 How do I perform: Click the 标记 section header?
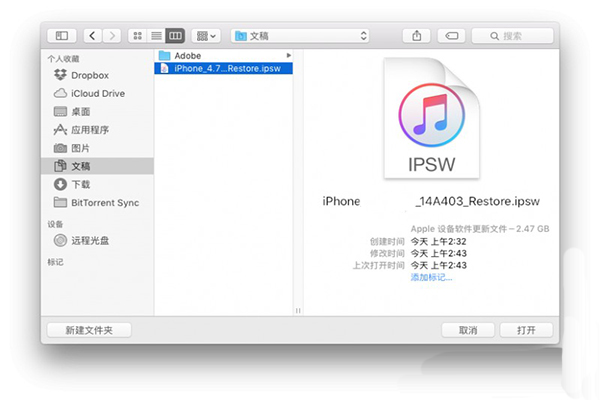(x=55, y=262)
